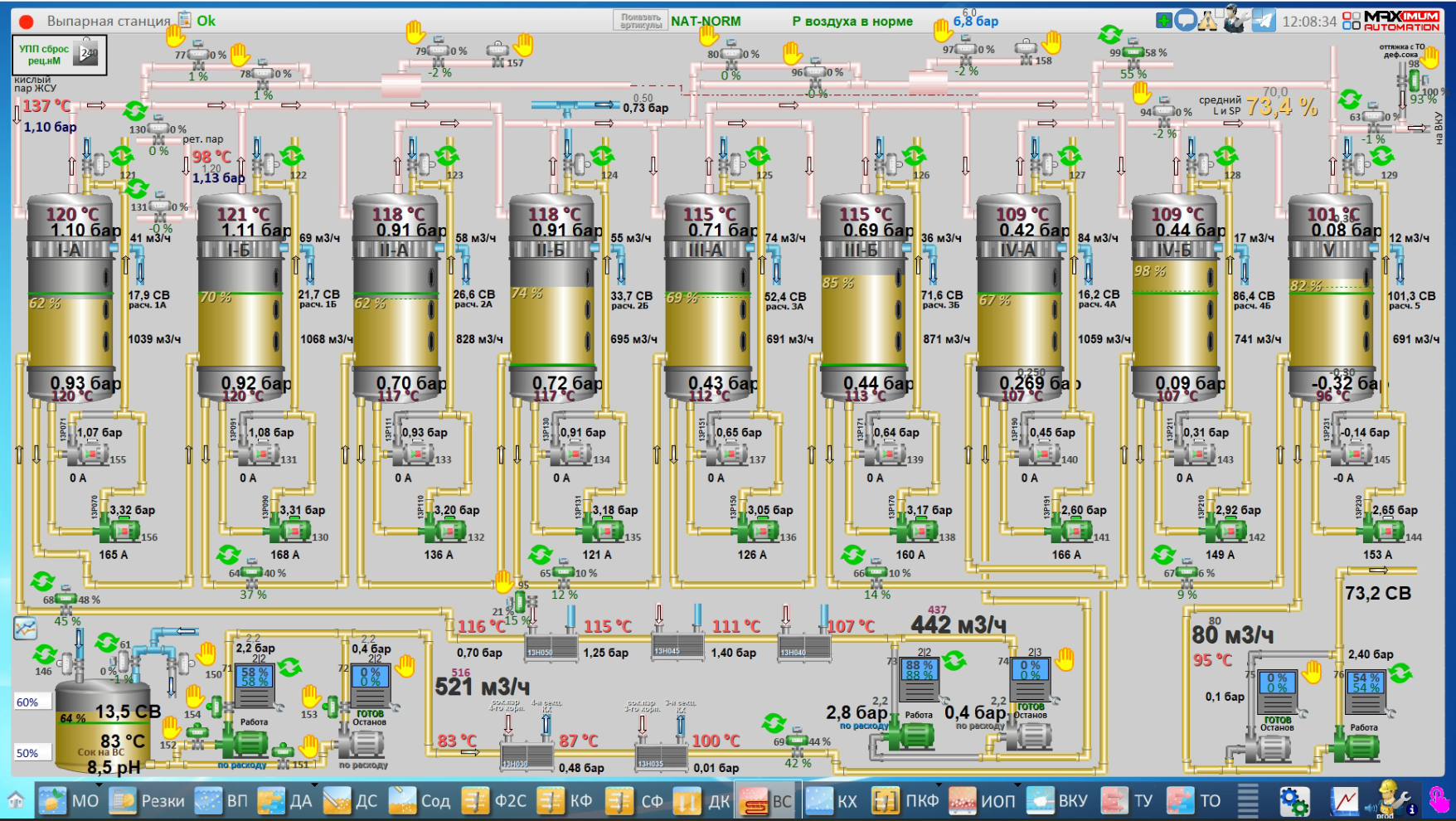Screen dimensions: 1456x821
Task: Open the yellow warning triangle alarms icon
Action: (x=1208, y=21)
